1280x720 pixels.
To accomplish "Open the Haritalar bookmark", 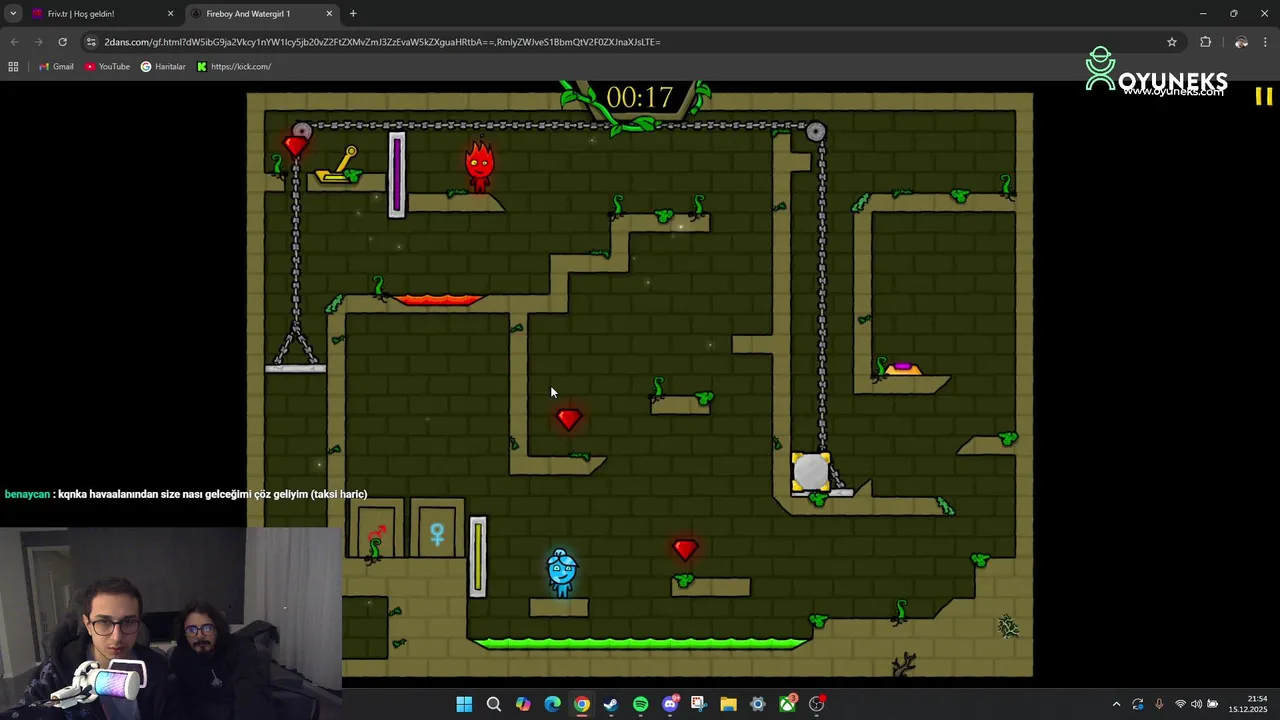I will (163, 67).
